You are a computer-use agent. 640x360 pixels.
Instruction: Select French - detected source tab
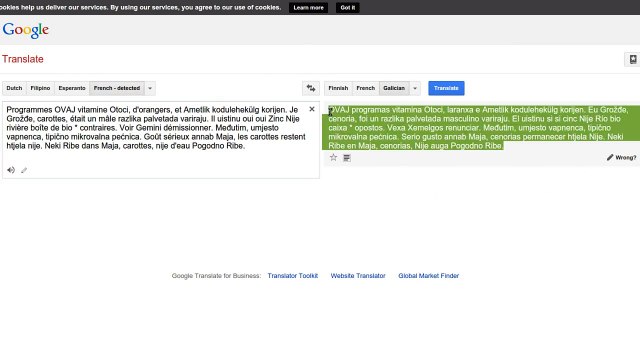pos(117,88)
